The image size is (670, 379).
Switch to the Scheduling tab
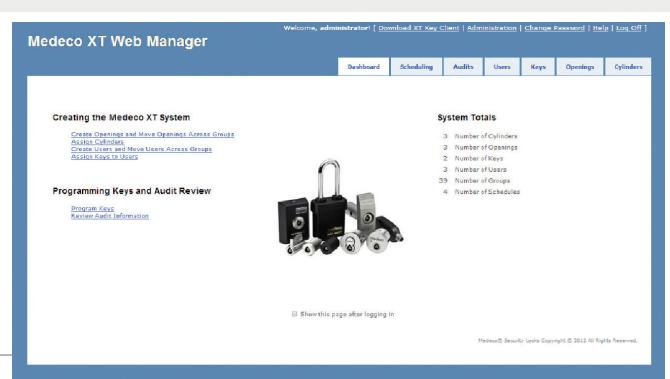tap(416, 67)
